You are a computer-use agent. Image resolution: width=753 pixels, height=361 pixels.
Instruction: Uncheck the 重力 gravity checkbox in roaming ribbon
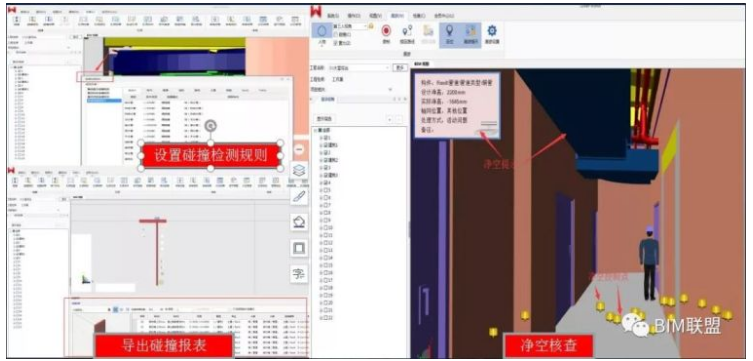click(x=336, y=43)
